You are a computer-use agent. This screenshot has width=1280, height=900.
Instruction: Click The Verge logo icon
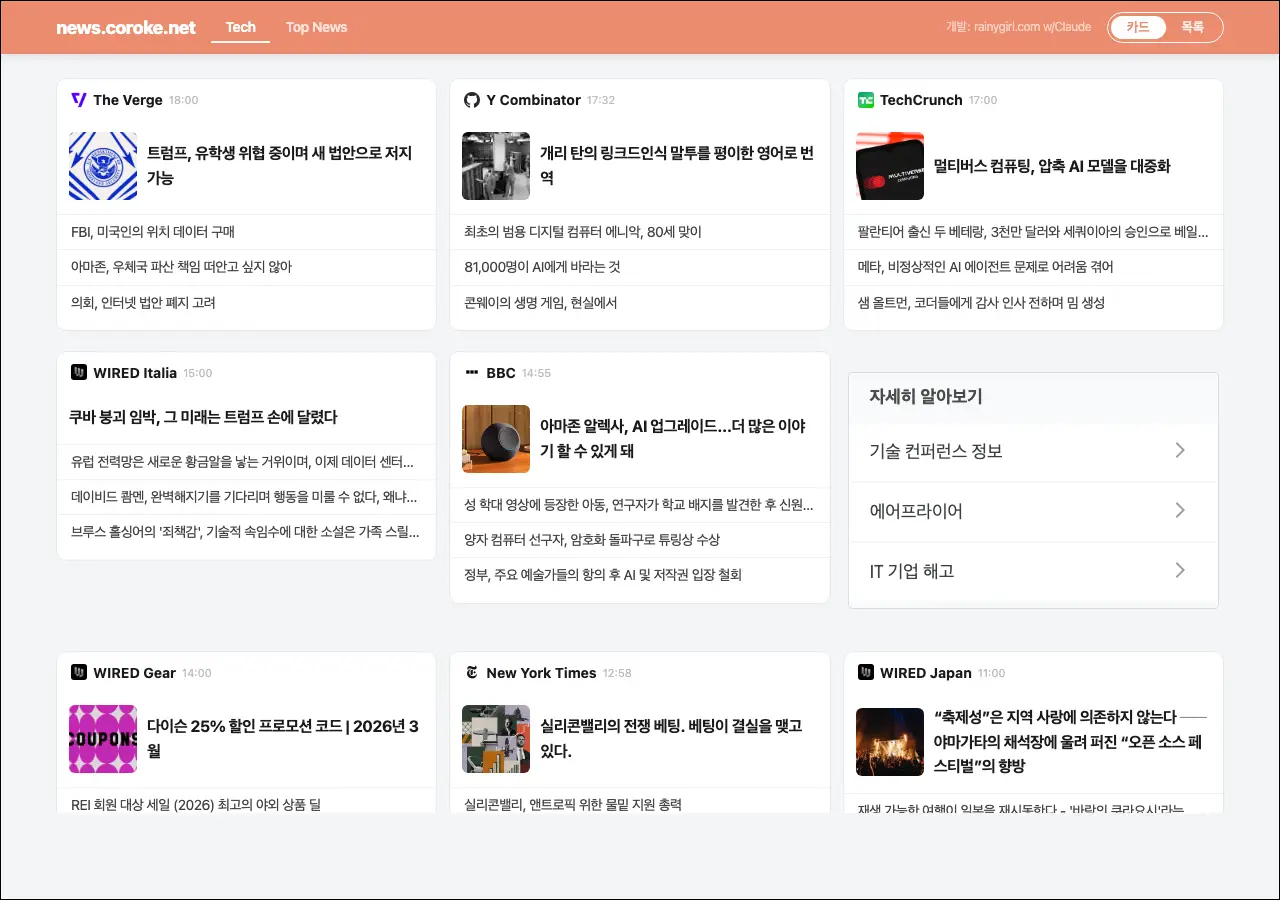(79, 100)
